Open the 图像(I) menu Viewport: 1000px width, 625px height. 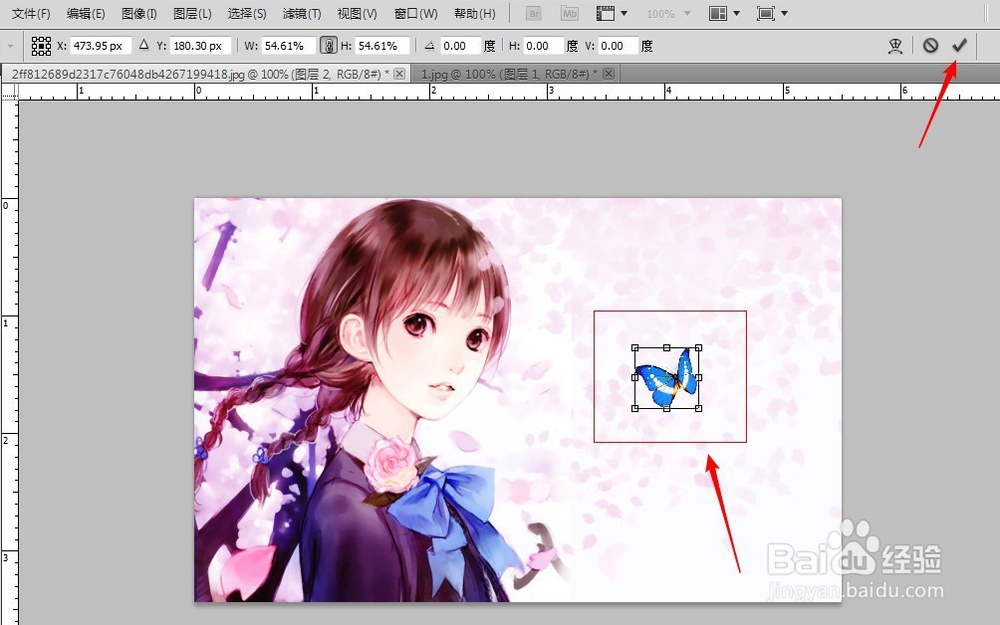tap(139, 13)
